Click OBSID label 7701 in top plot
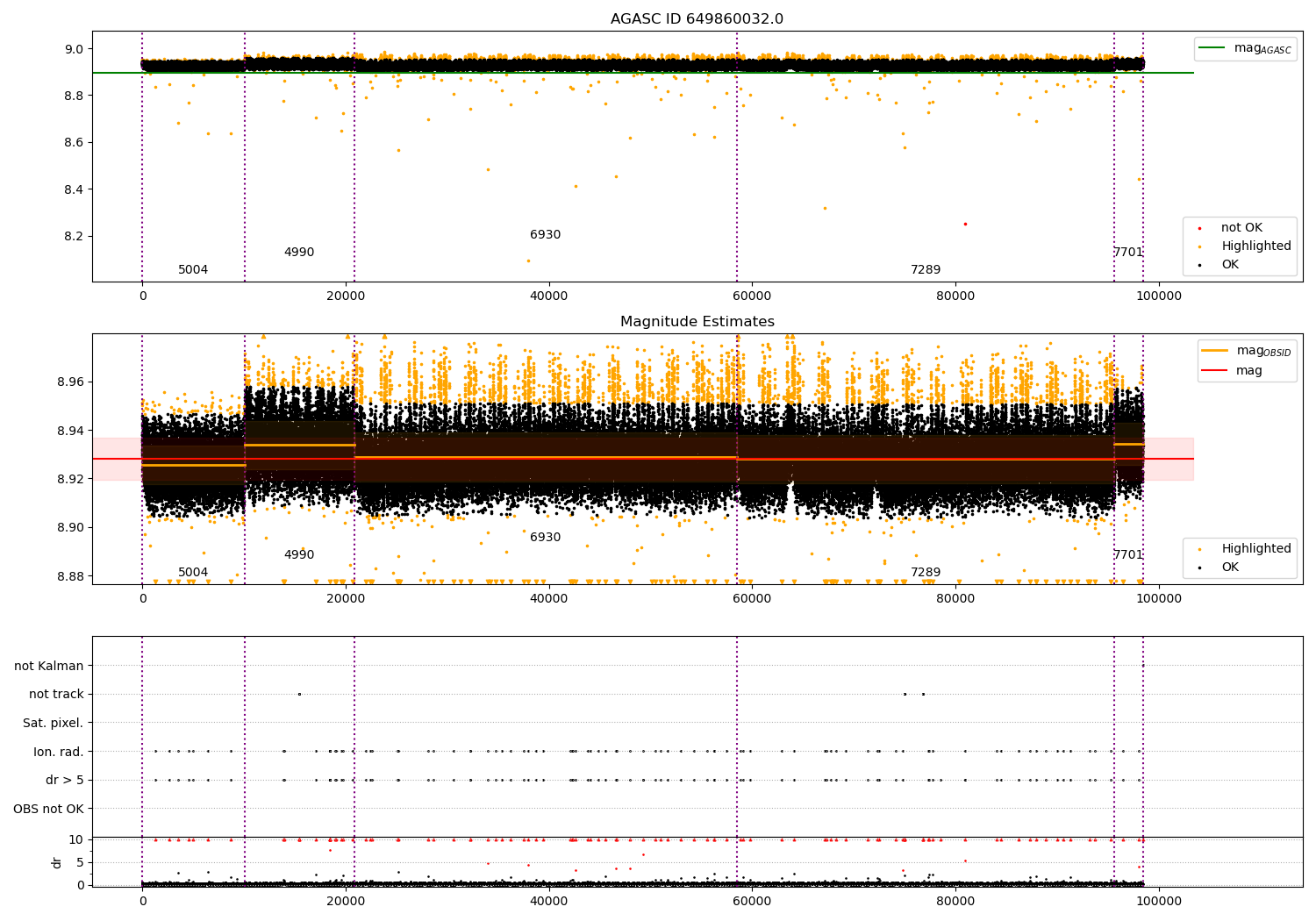This screenshot has width=1316, height=921. (1128, 253)
